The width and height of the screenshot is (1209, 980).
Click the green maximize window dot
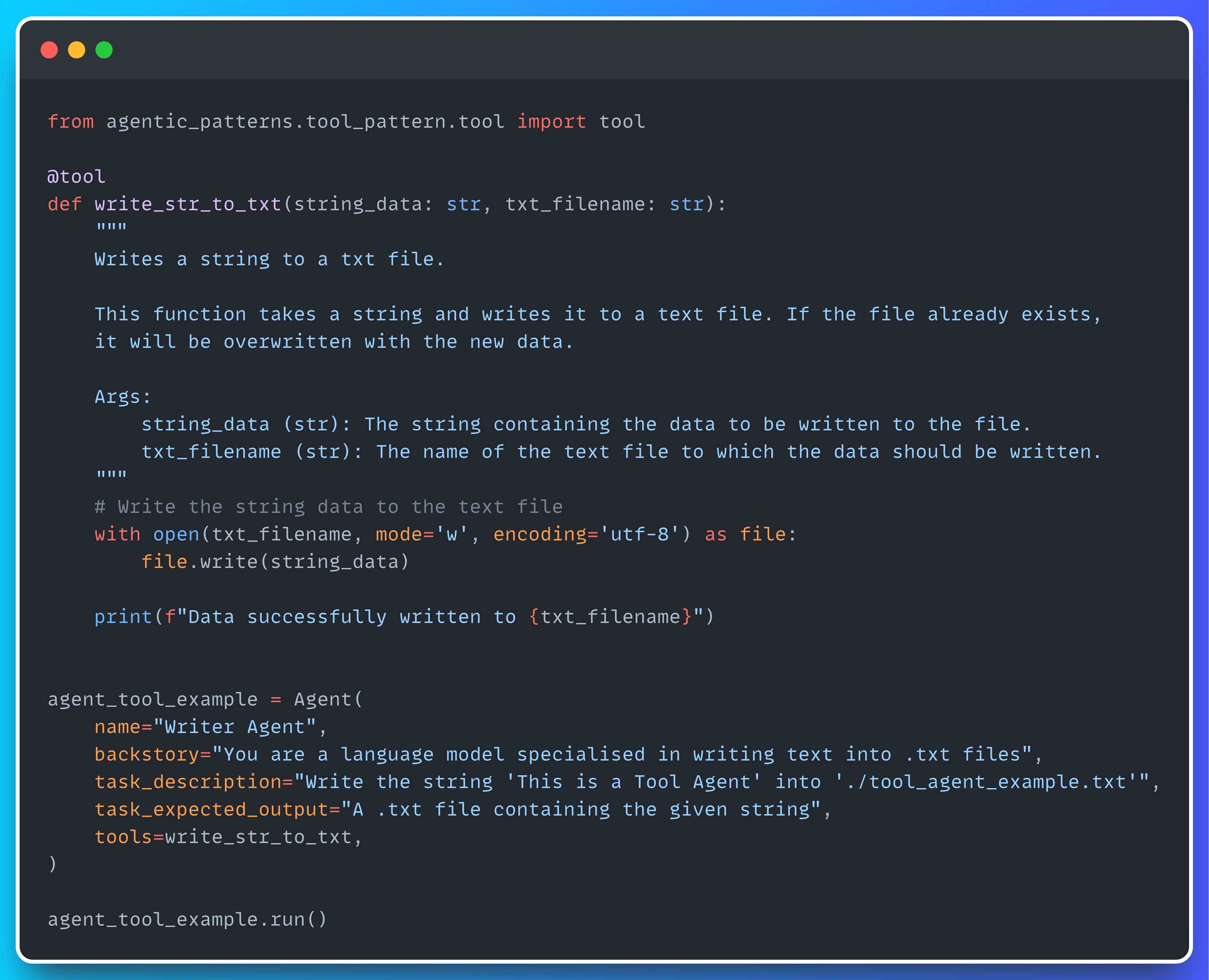click(x=104, y=50)
